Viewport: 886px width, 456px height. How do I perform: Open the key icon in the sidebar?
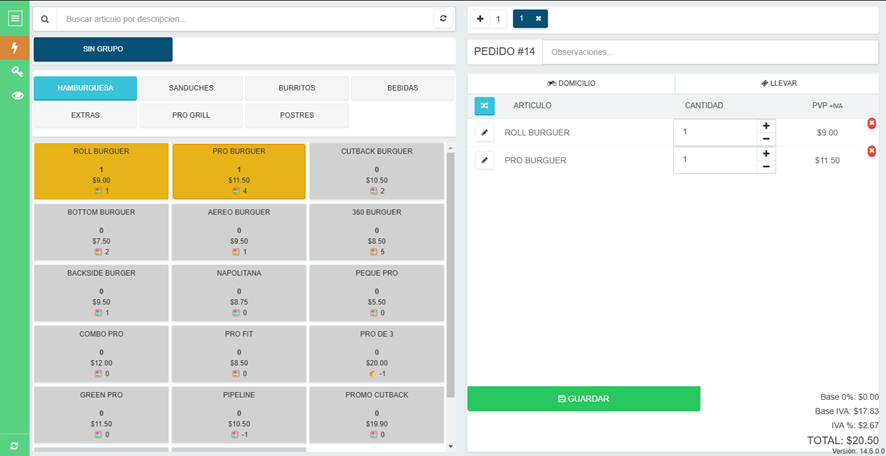[17, 71]
